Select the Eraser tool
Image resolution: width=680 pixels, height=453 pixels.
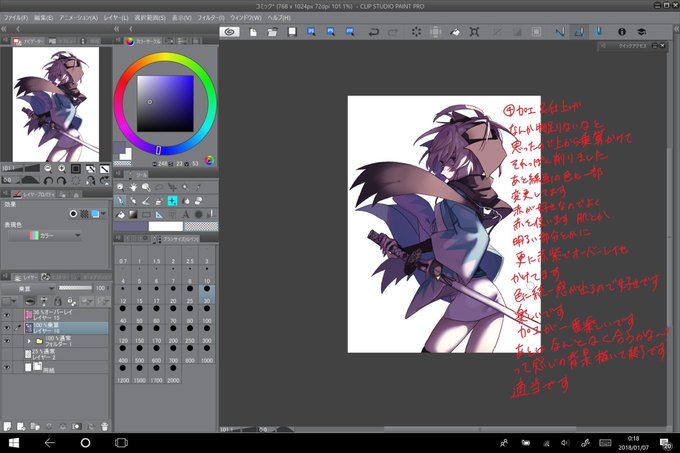[199, 201]
